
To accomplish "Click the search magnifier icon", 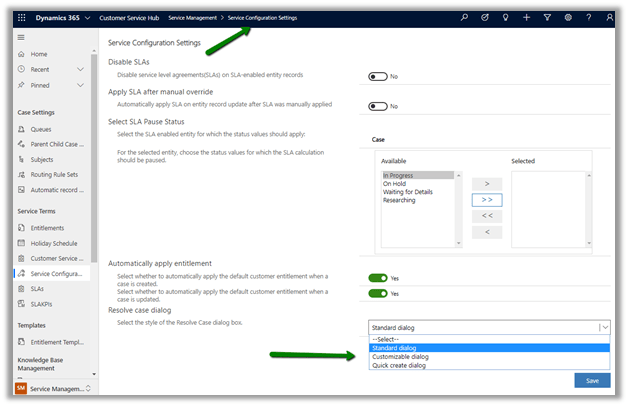I will pos(464,17).
